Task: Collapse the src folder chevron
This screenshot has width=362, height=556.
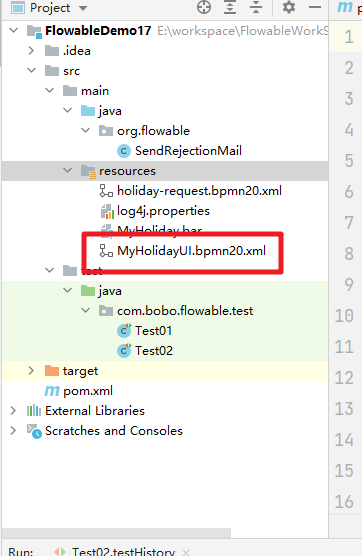Action: [x=32, y=71]
